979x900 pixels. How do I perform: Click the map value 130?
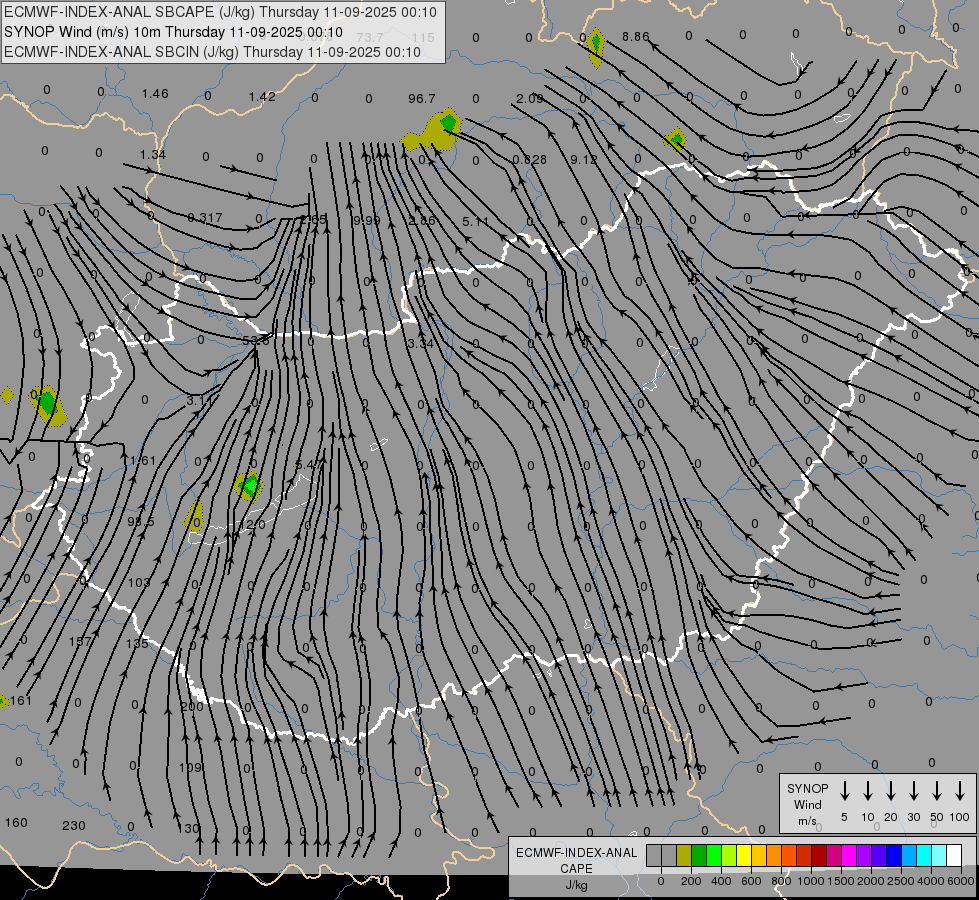[x=188, y=828]
